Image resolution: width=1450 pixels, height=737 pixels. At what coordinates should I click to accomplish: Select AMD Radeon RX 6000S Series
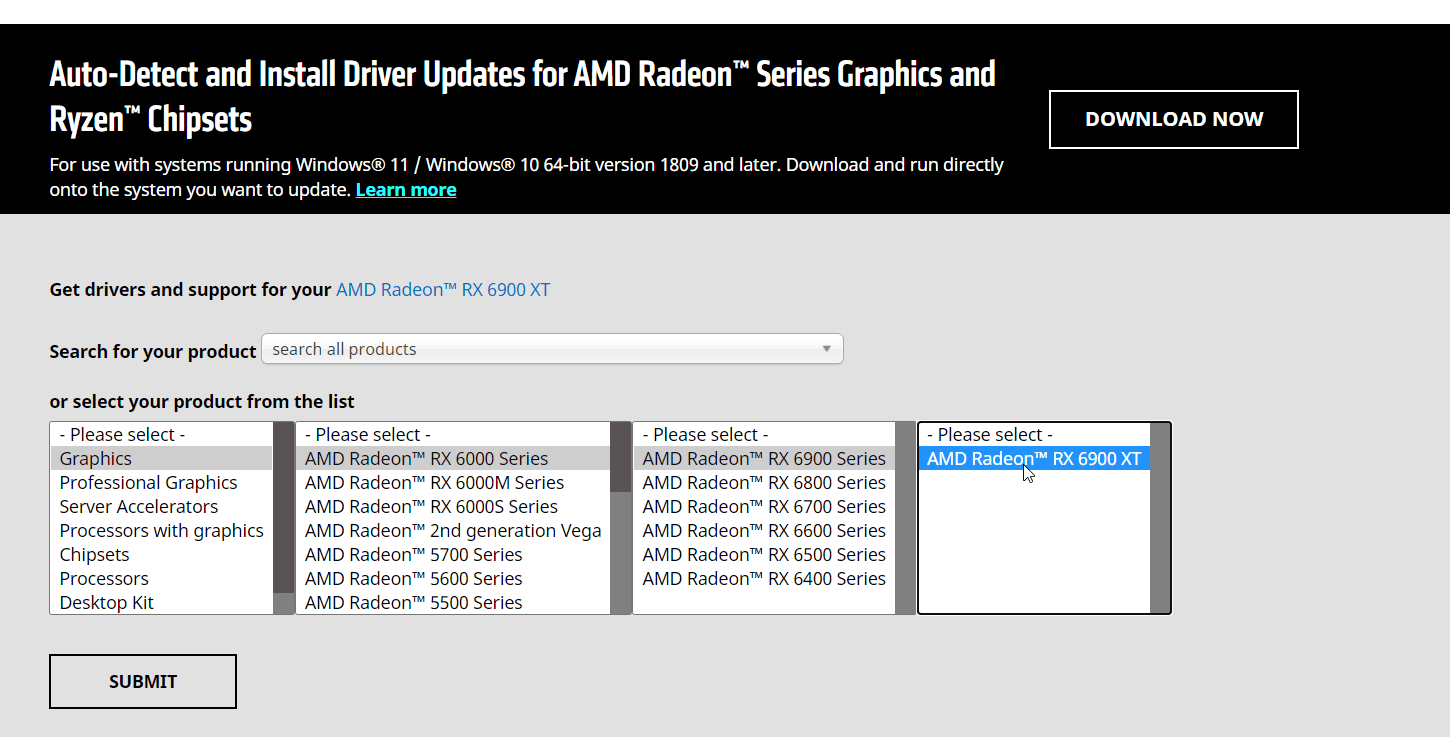coord(431,506)
